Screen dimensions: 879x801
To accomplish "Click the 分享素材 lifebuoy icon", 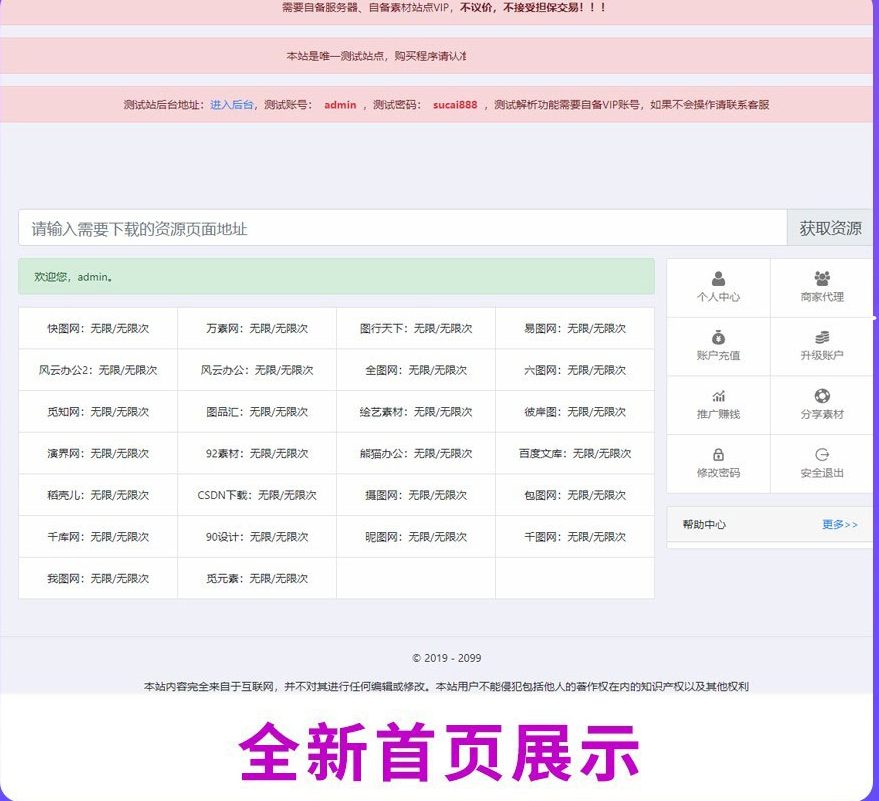I will [822, 396].
